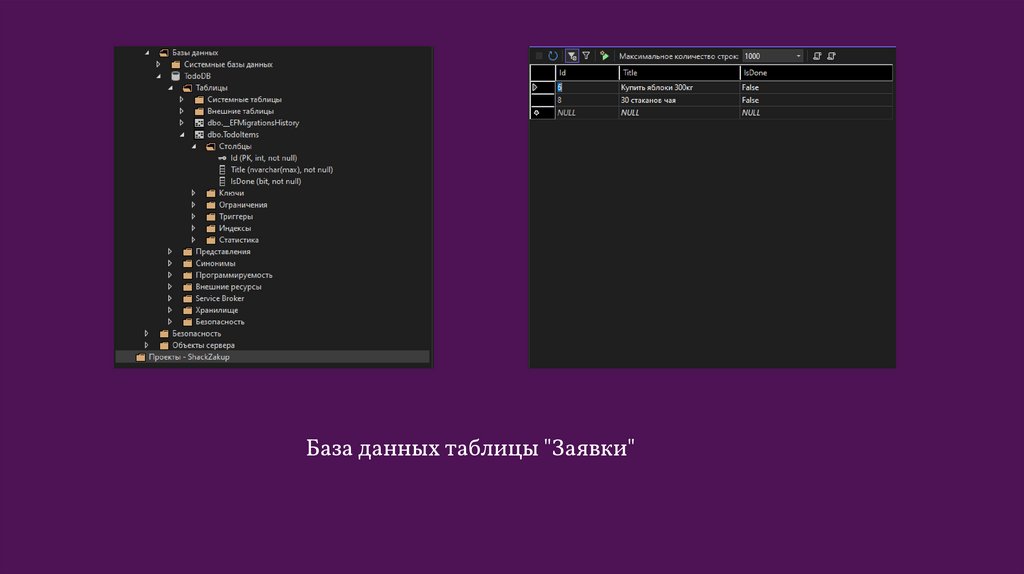
Task: Click the dbo.TodoItems table icon
Action: pos(199,135)
